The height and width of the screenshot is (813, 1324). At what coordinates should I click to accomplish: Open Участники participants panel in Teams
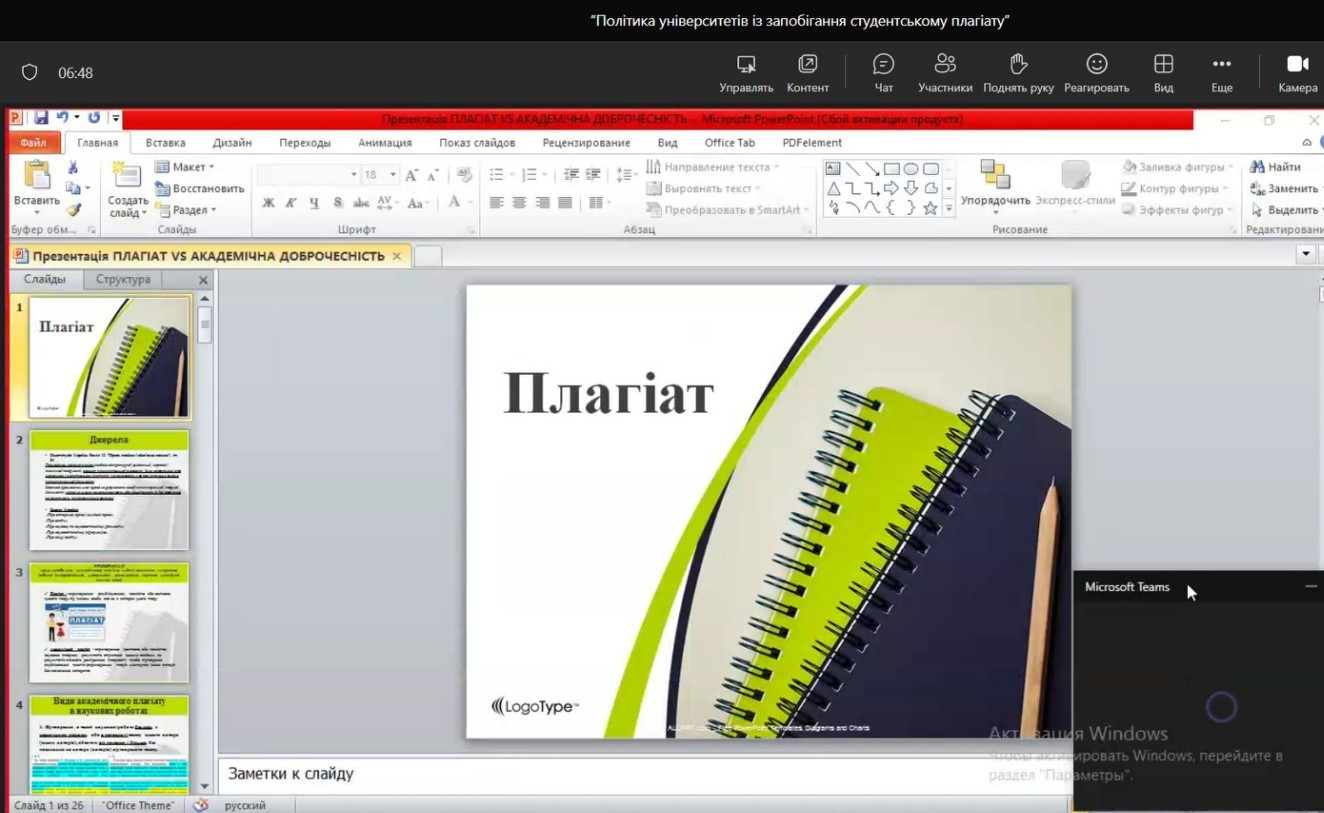pos(945,74)
